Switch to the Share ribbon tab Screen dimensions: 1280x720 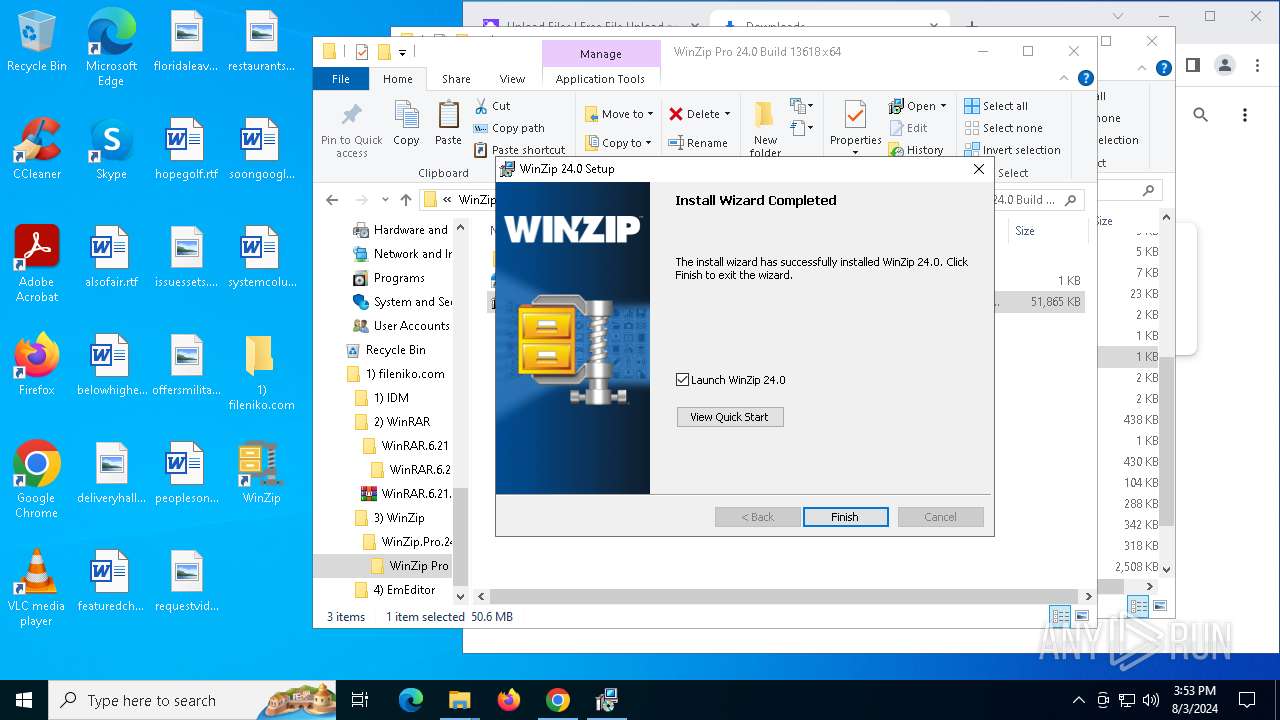click(x=456, y=79)
